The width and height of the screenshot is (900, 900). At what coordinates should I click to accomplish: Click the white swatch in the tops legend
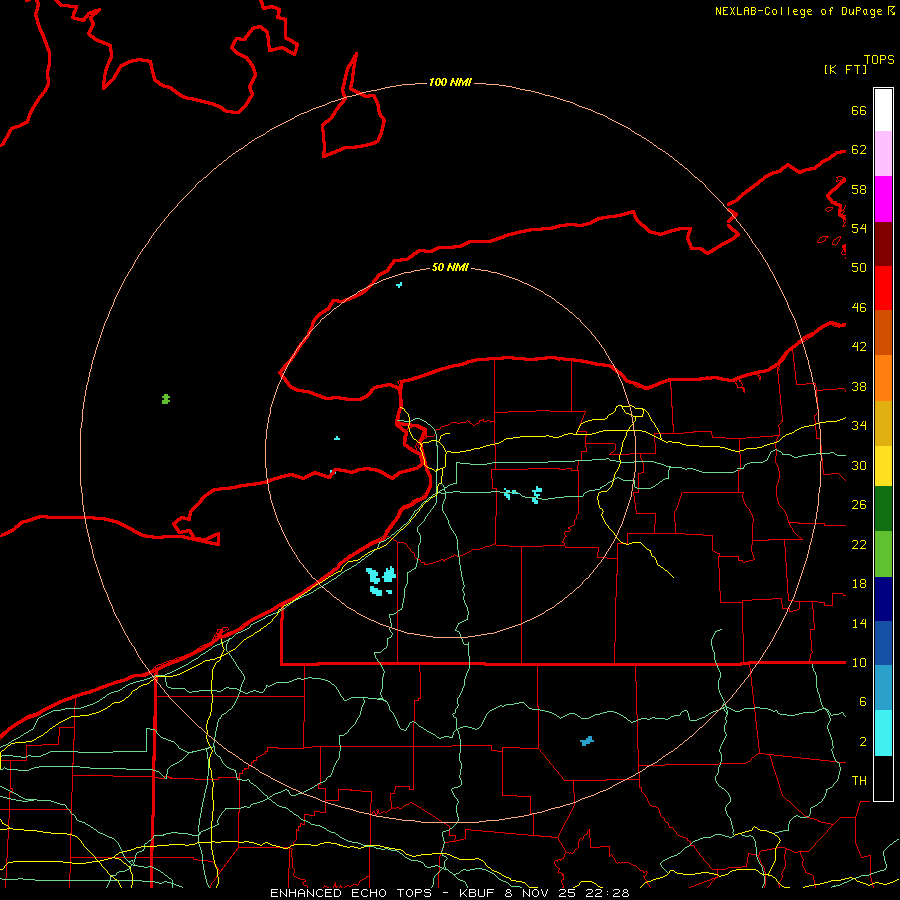point(883,110)
